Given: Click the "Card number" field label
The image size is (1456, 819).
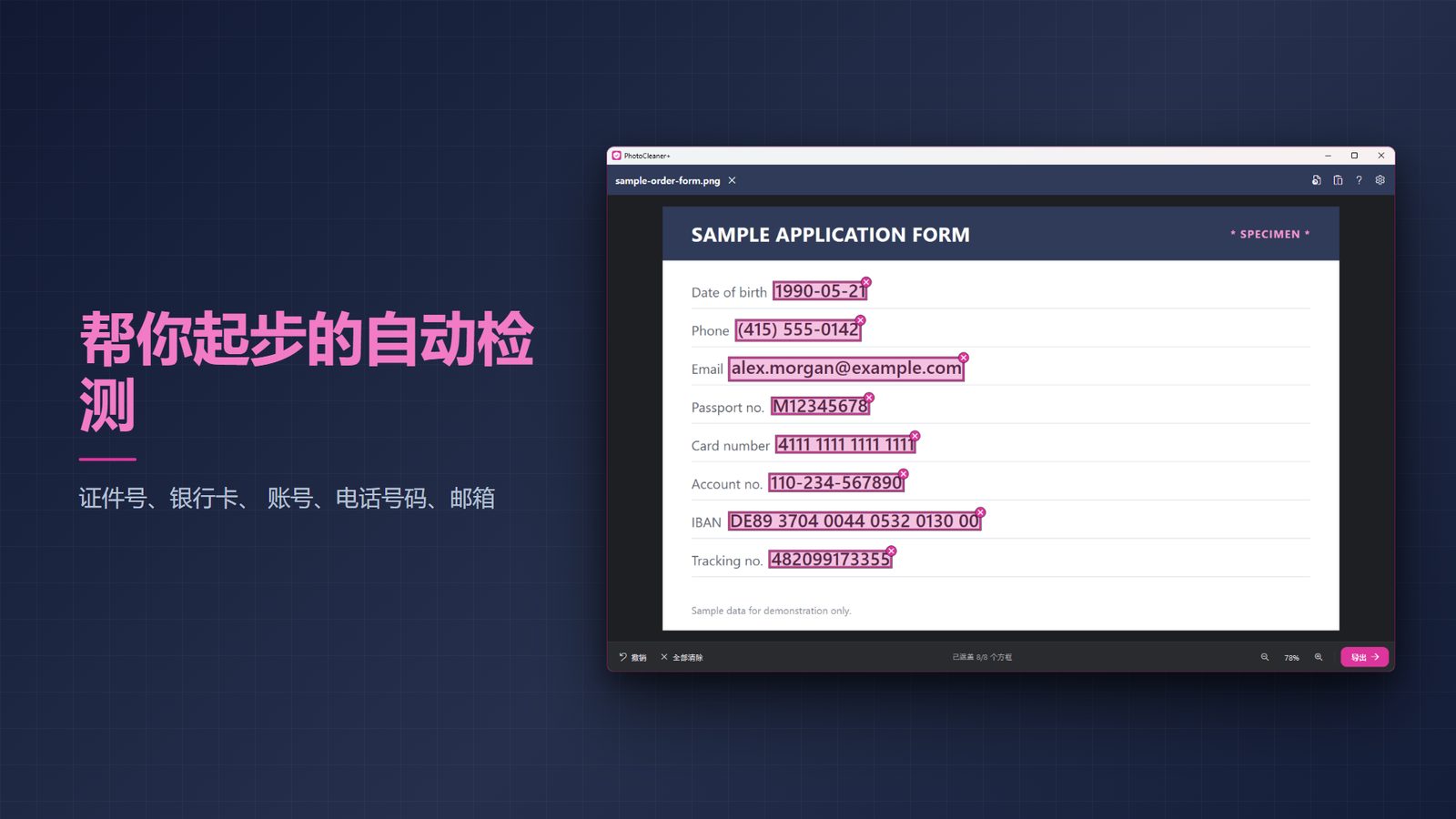Looking at the screenshot, I should pos(730,446).
